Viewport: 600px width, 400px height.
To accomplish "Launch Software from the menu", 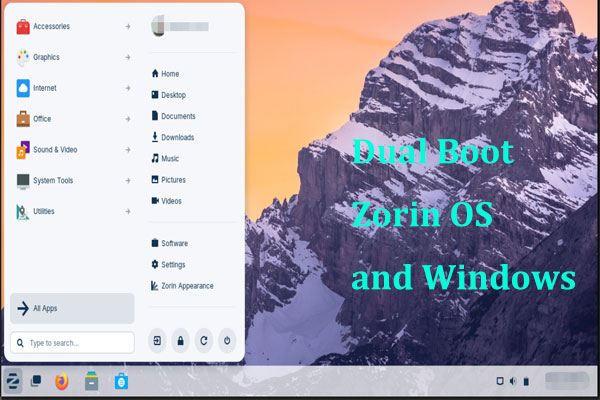I will pos(170,243).
